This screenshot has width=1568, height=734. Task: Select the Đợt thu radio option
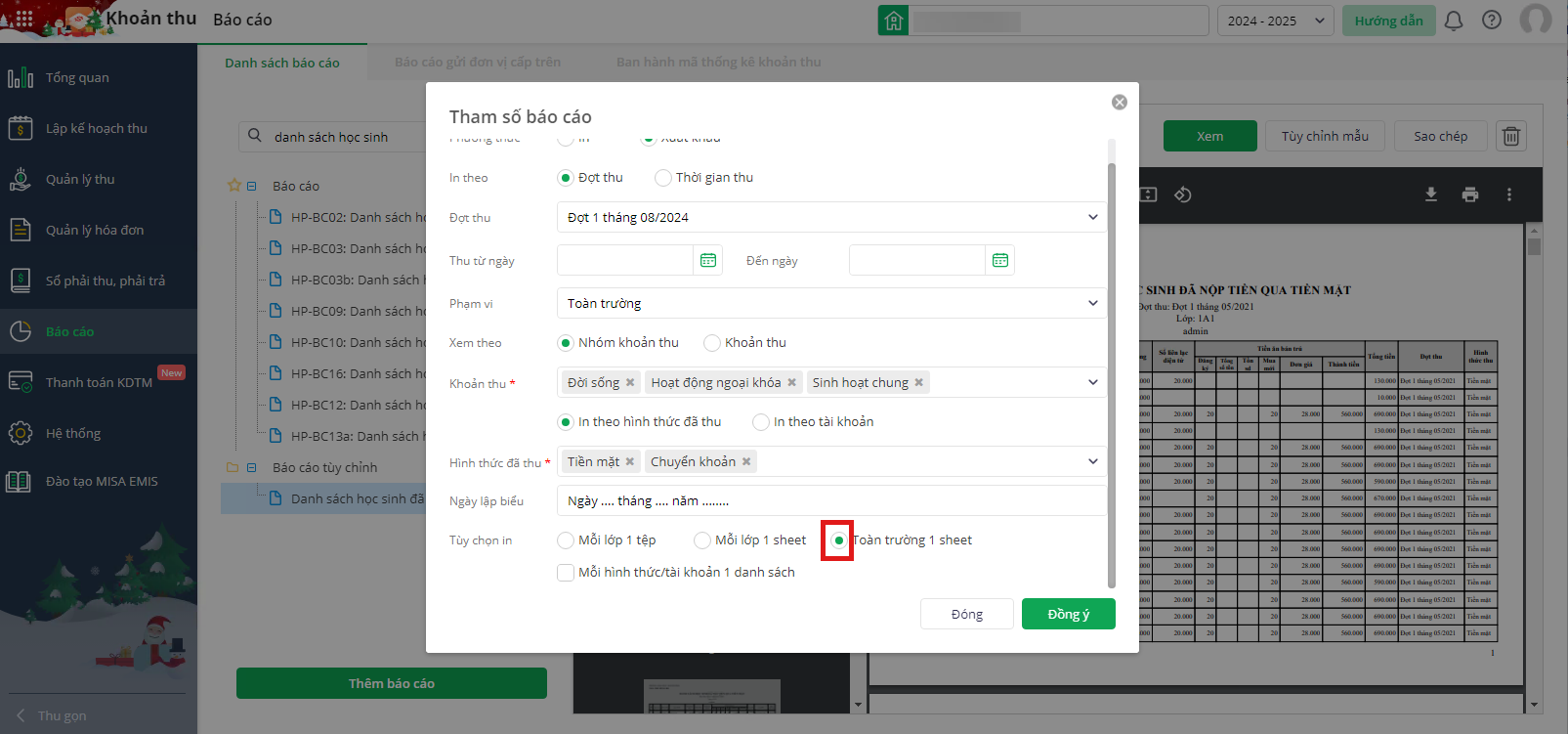(x=566, y=178)
